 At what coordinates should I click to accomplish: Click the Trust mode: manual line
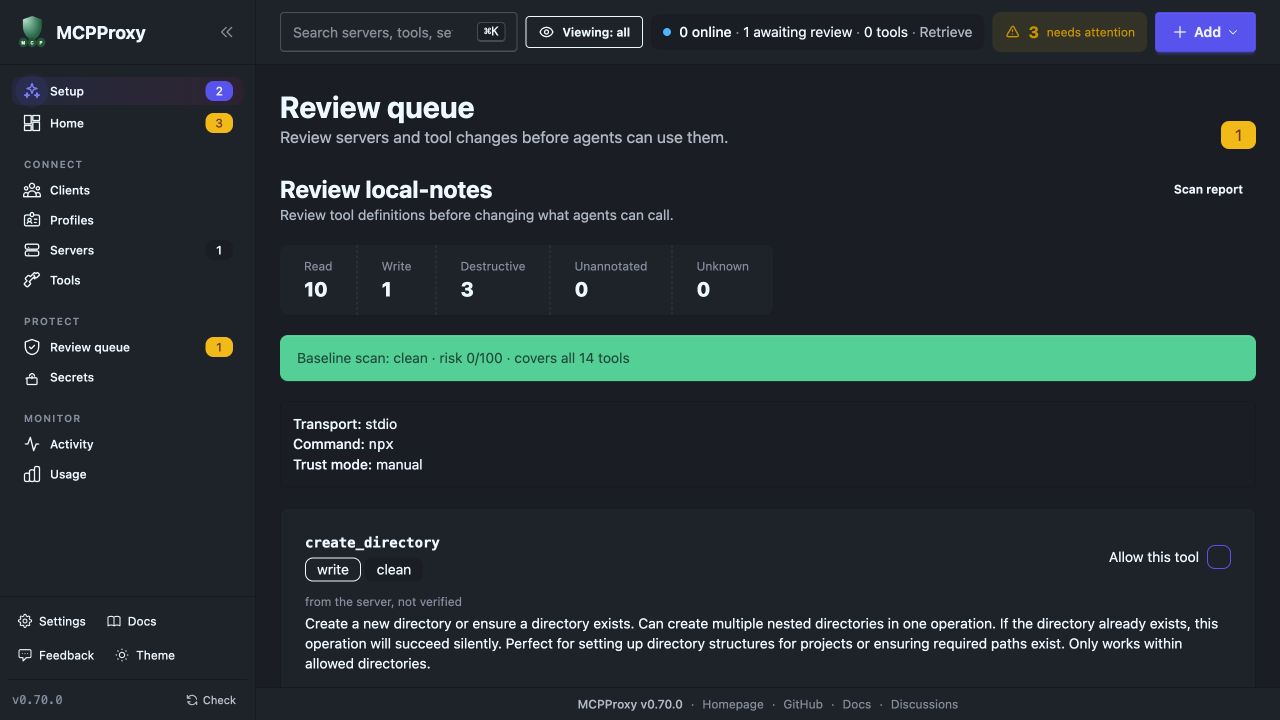[358, 464]
